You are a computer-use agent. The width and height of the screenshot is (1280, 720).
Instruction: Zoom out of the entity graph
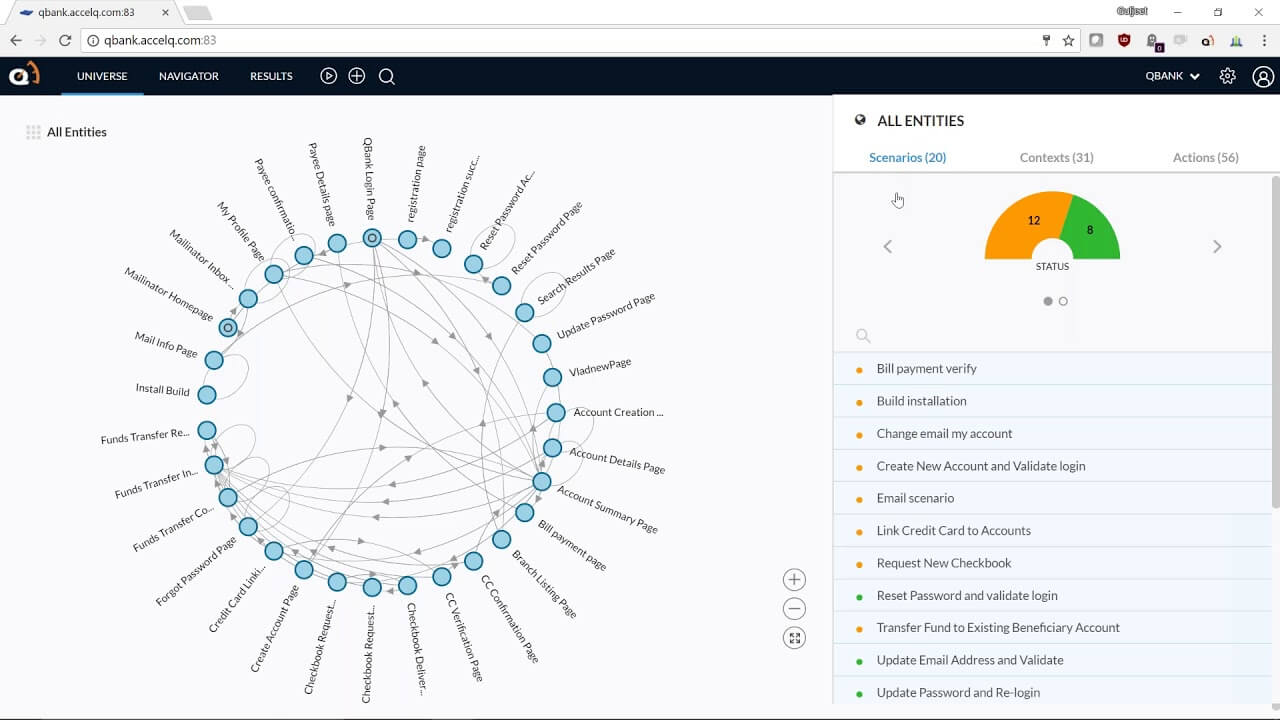(x=794, y=609)
